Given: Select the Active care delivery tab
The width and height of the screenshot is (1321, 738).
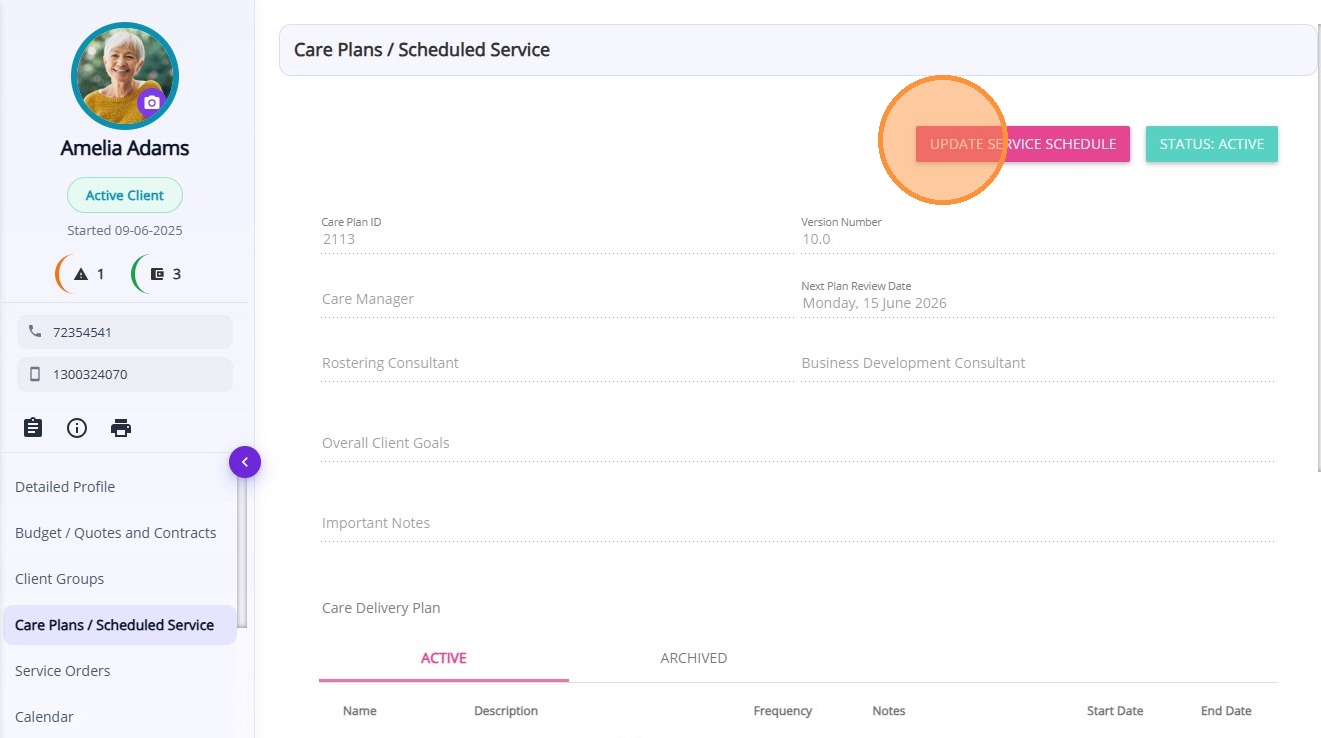Looking at the screenshot, I should pyautogui.click(x=443, y=658).
